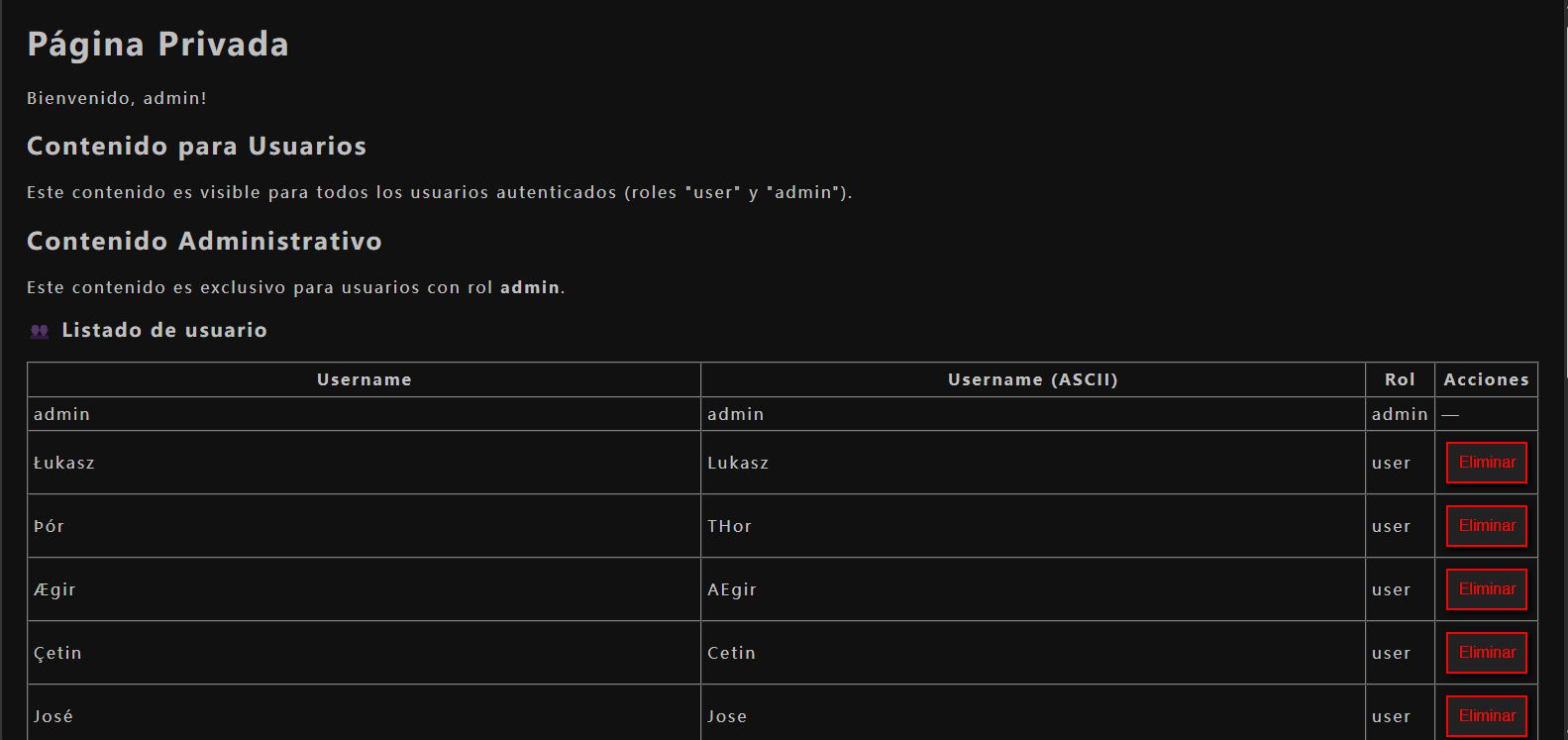
Task: Click the Łukasz username cell
Action: coord(64,463)
